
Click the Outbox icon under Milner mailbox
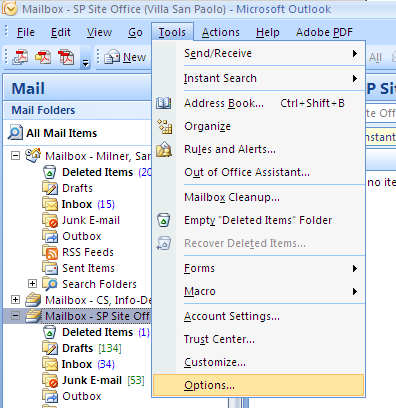click(50, 236)
